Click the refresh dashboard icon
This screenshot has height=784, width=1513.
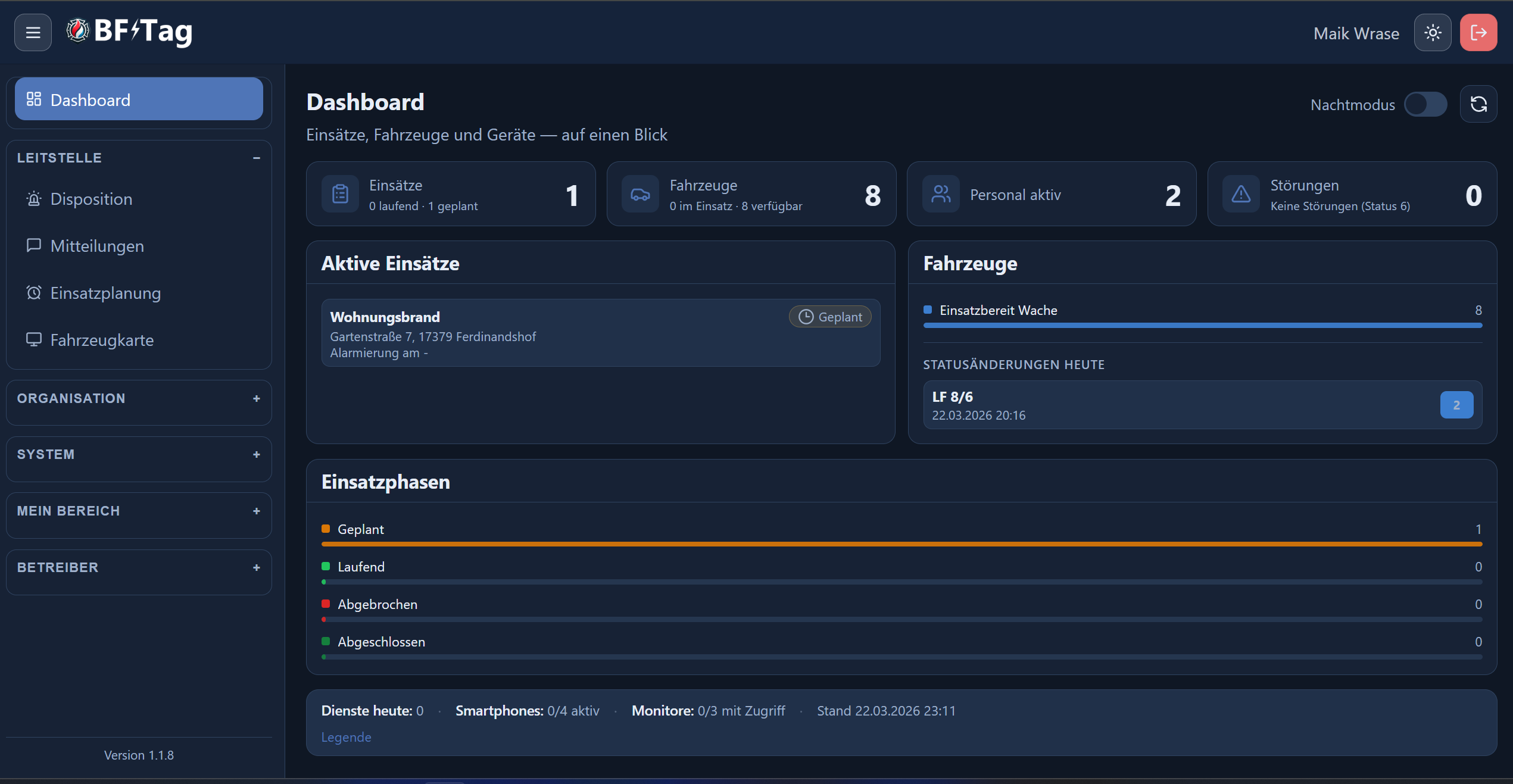coord(1478,104)
